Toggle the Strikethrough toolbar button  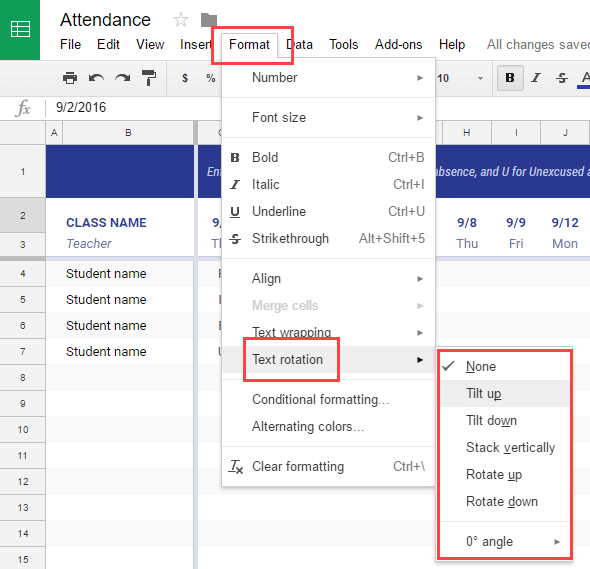tap(562, 78)
